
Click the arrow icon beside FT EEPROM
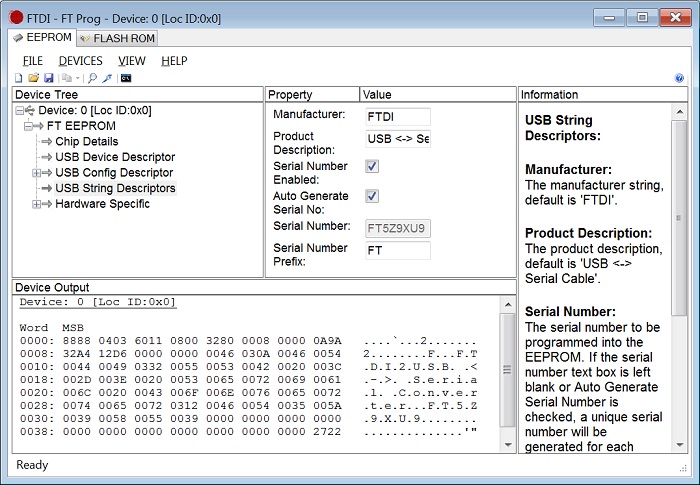(38, 126)
